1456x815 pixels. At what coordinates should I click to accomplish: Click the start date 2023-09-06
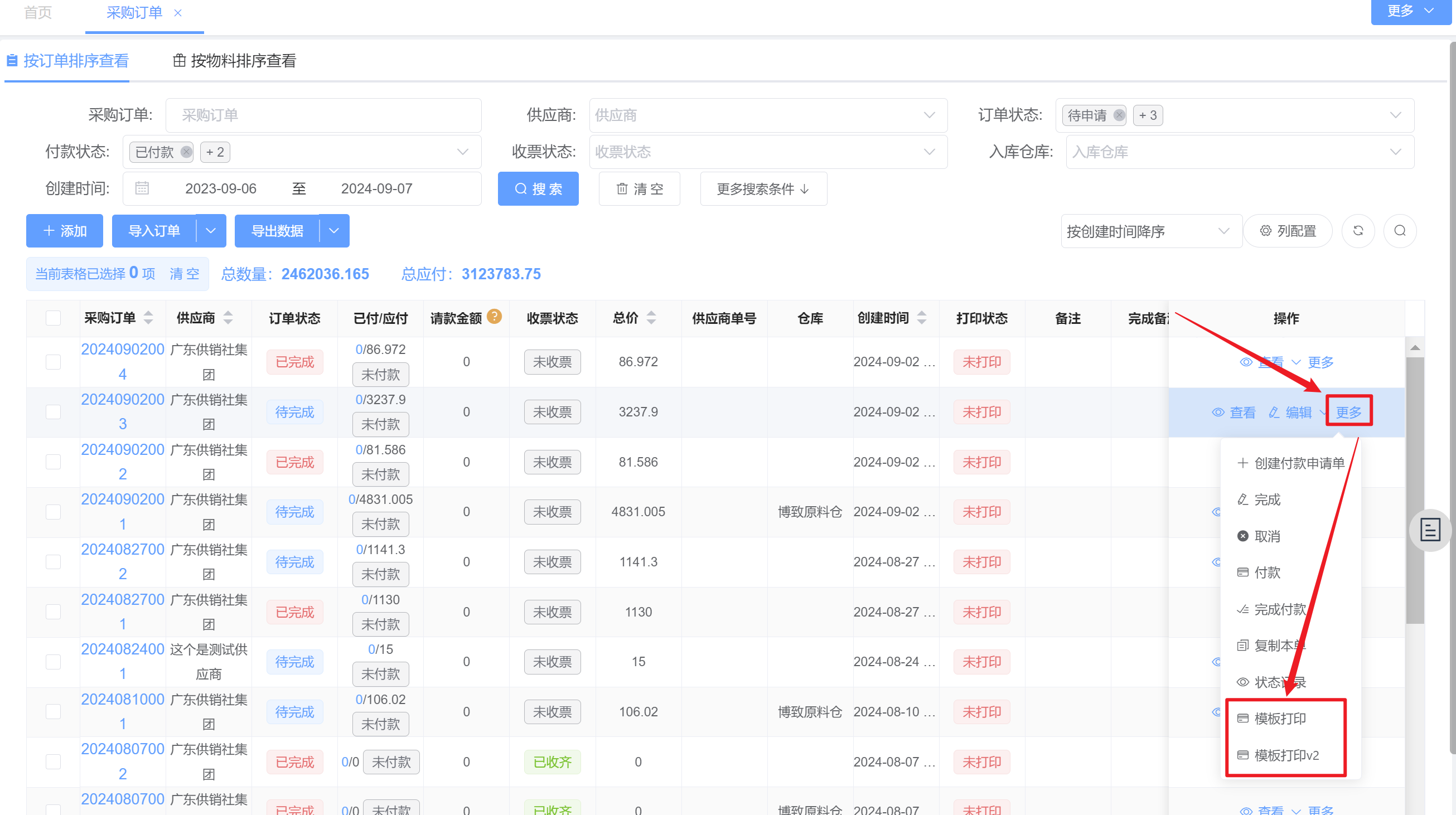[220, 188]
